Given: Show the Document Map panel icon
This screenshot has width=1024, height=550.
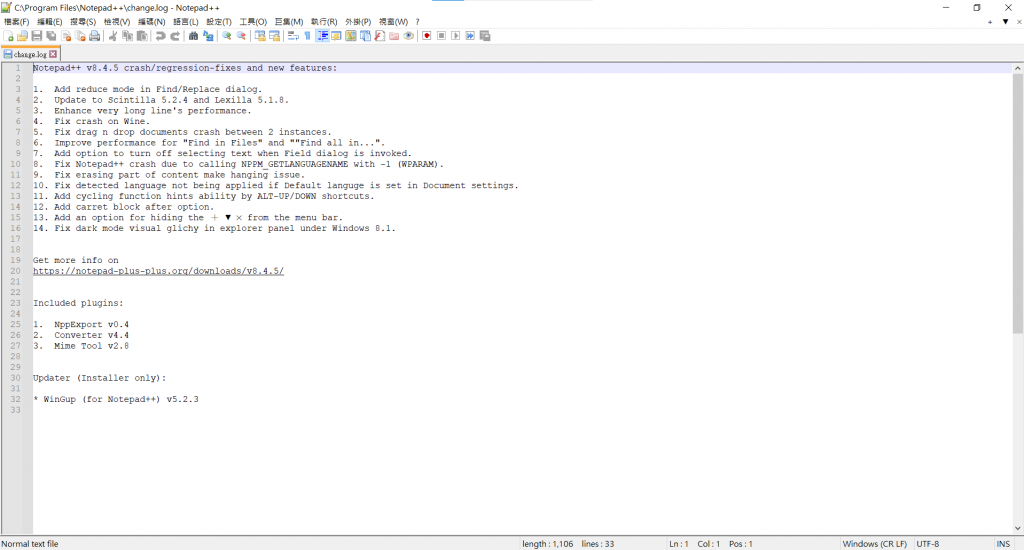Looking at the screenshot, I should tap(351, 36).
